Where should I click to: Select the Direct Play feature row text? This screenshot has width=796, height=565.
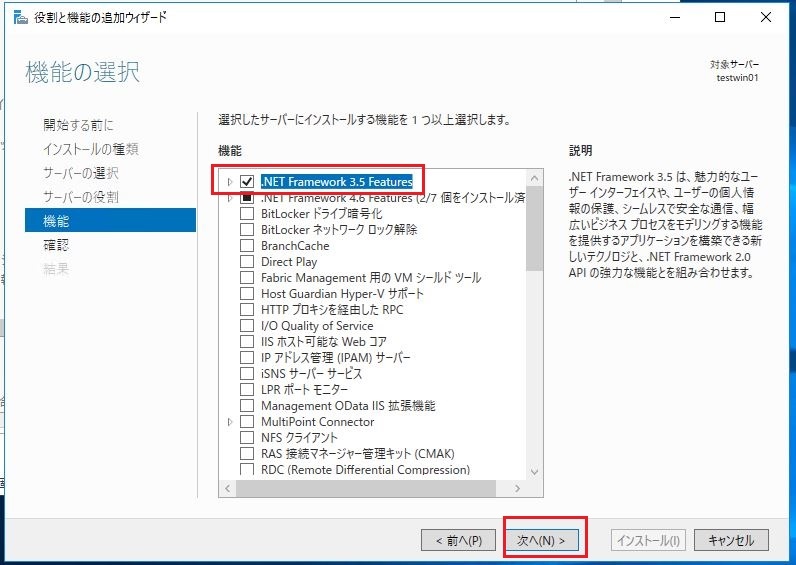289,262
